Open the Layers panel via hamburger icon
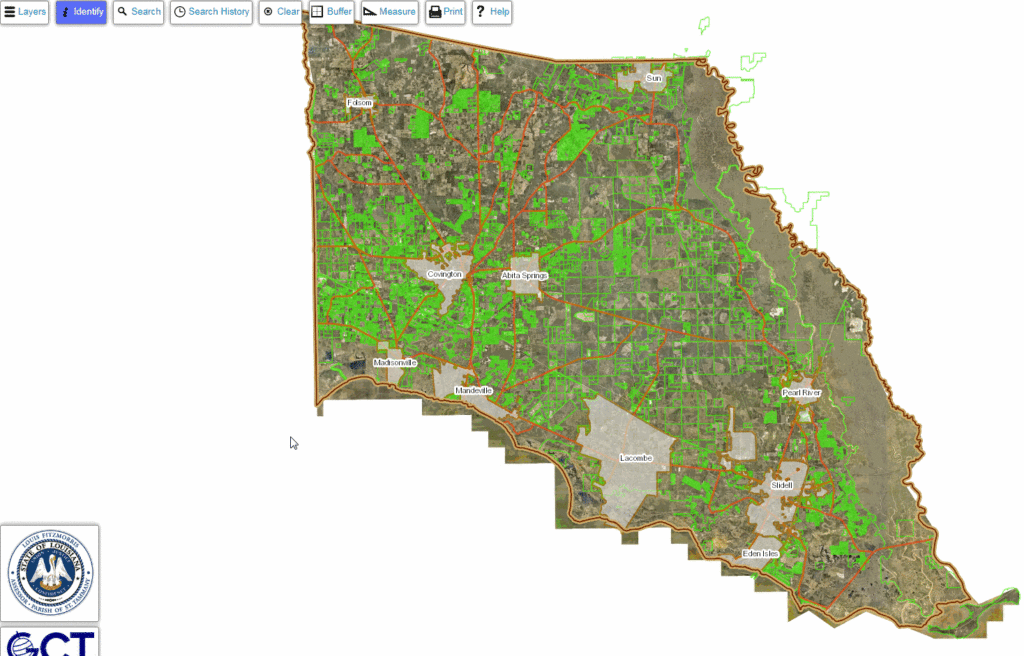 [24, 11]
